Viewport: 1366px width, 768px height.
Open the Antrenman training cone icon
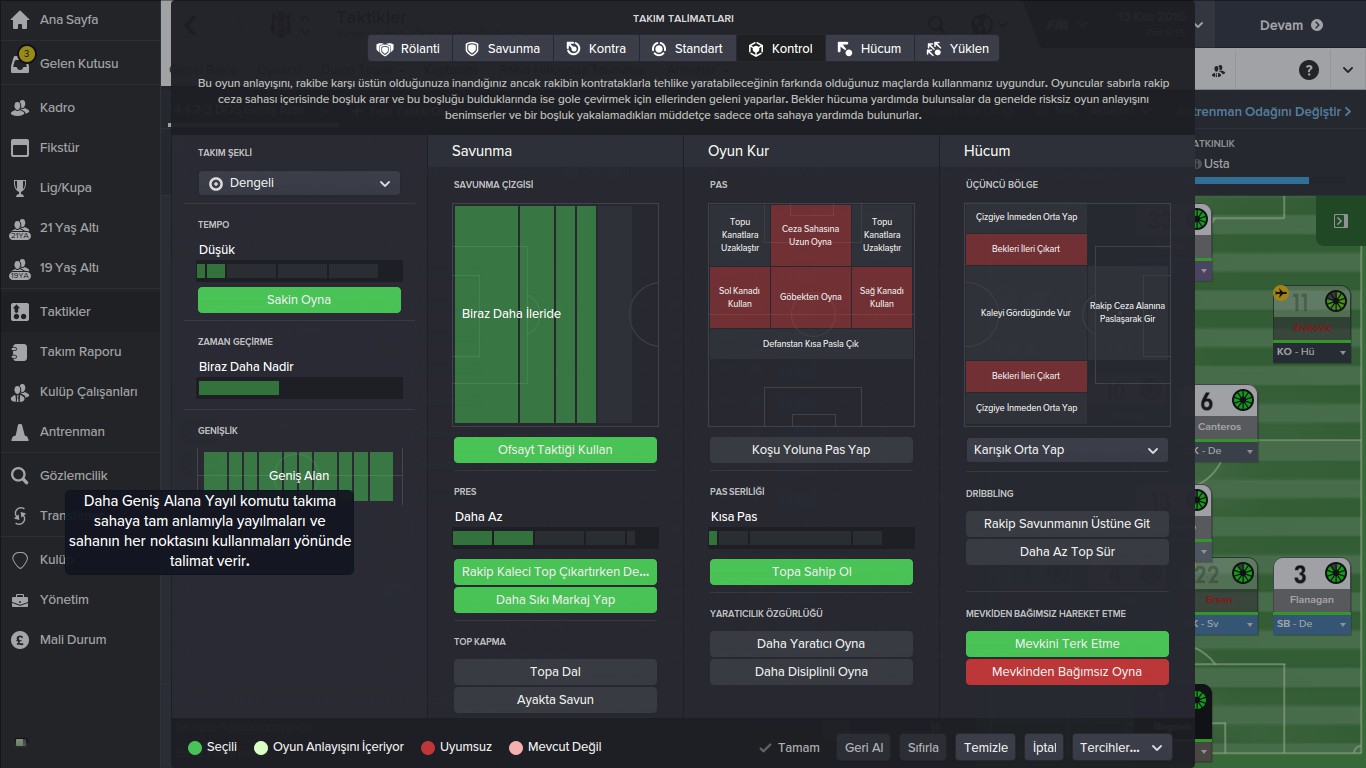coord(20,432)
